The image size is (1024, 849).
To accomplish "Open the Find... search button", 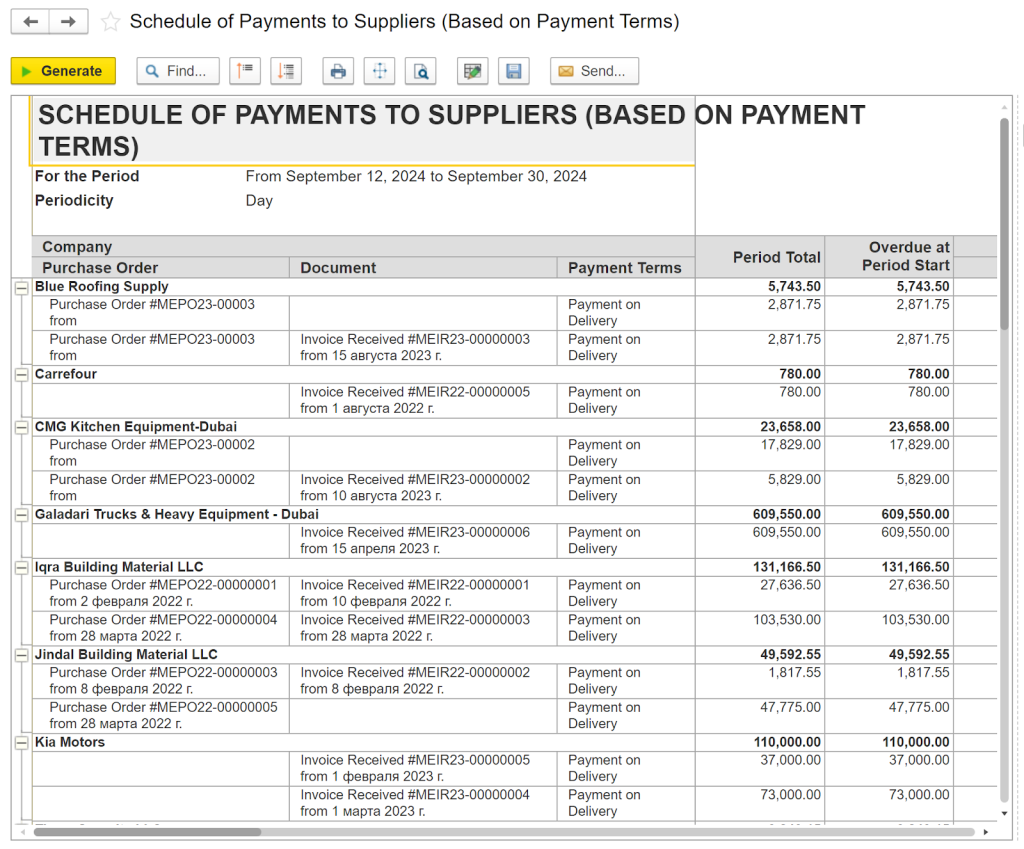I will click(178, 71).
